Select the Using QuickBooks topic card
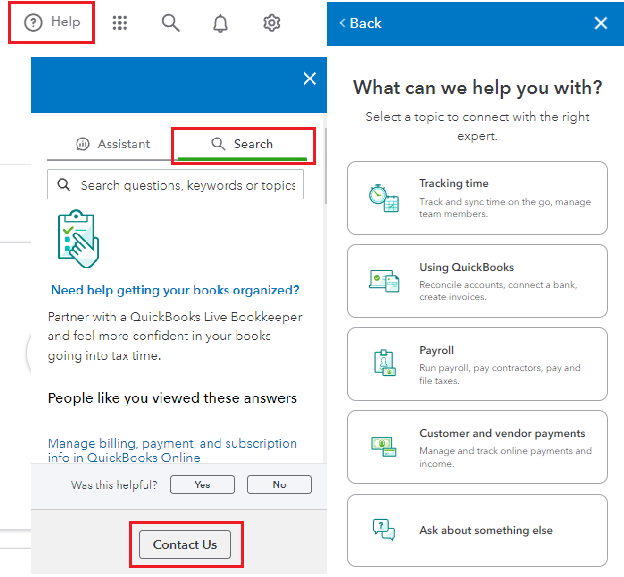 click(x=477, y=281)
